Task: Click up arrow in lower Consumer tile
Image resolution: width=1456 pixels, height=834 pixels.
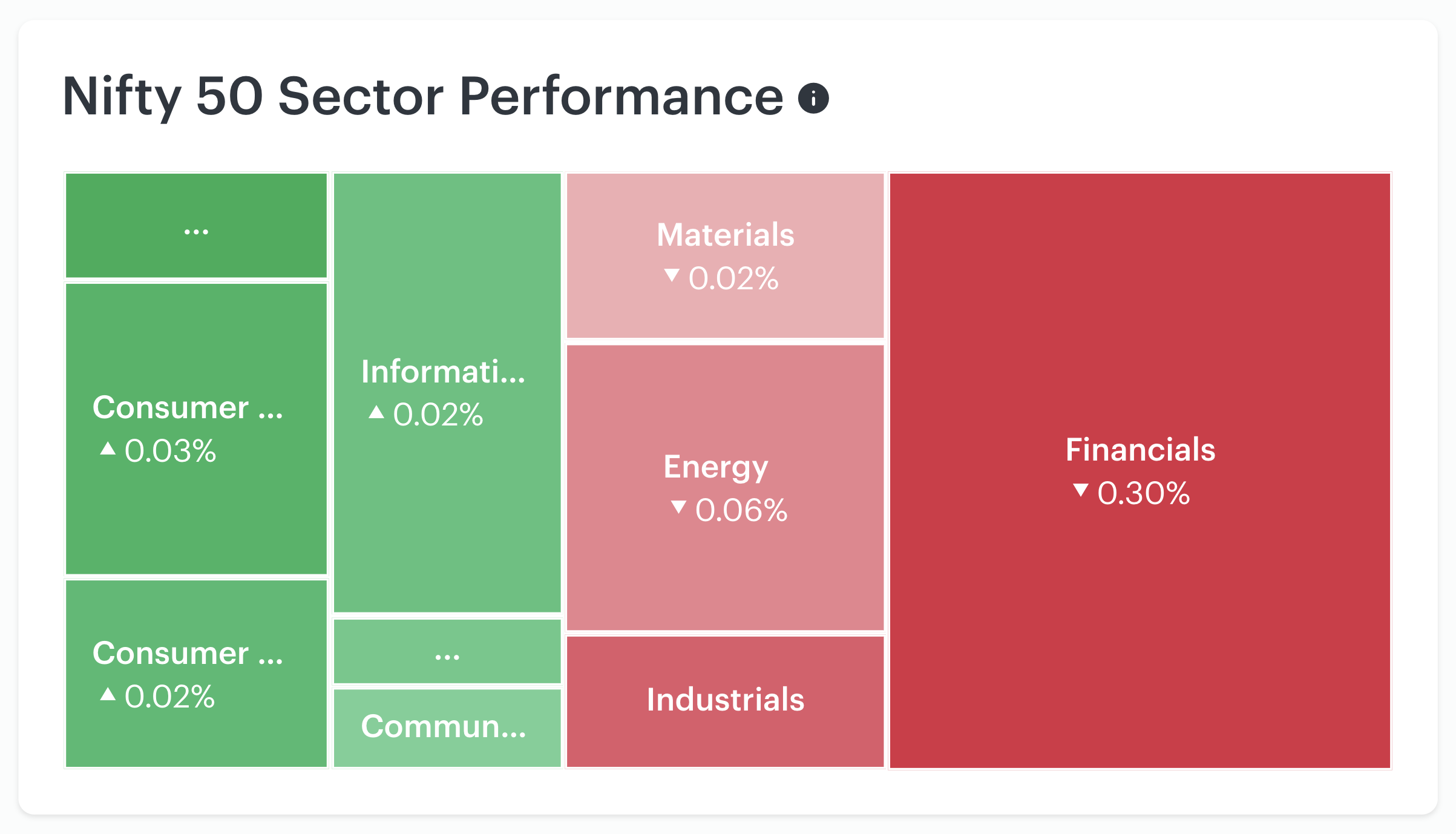Action: [x=108, y=694]
